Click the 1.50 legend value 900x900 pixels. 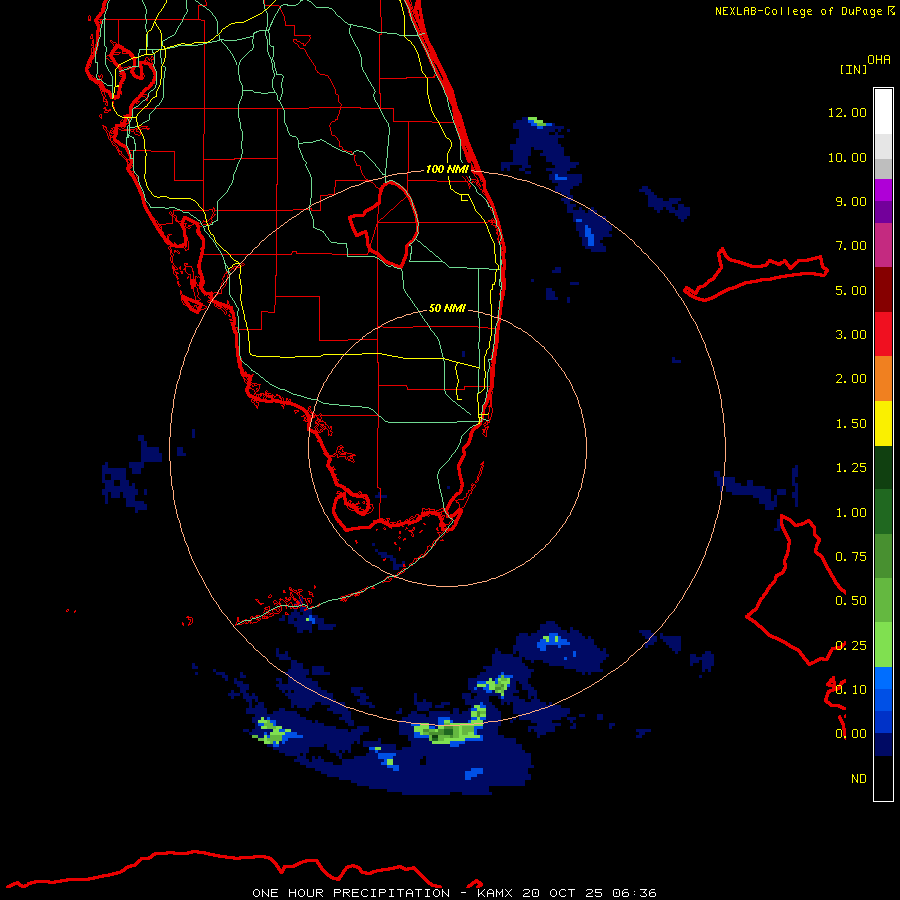pyautogui.click(x=851, y=424)
